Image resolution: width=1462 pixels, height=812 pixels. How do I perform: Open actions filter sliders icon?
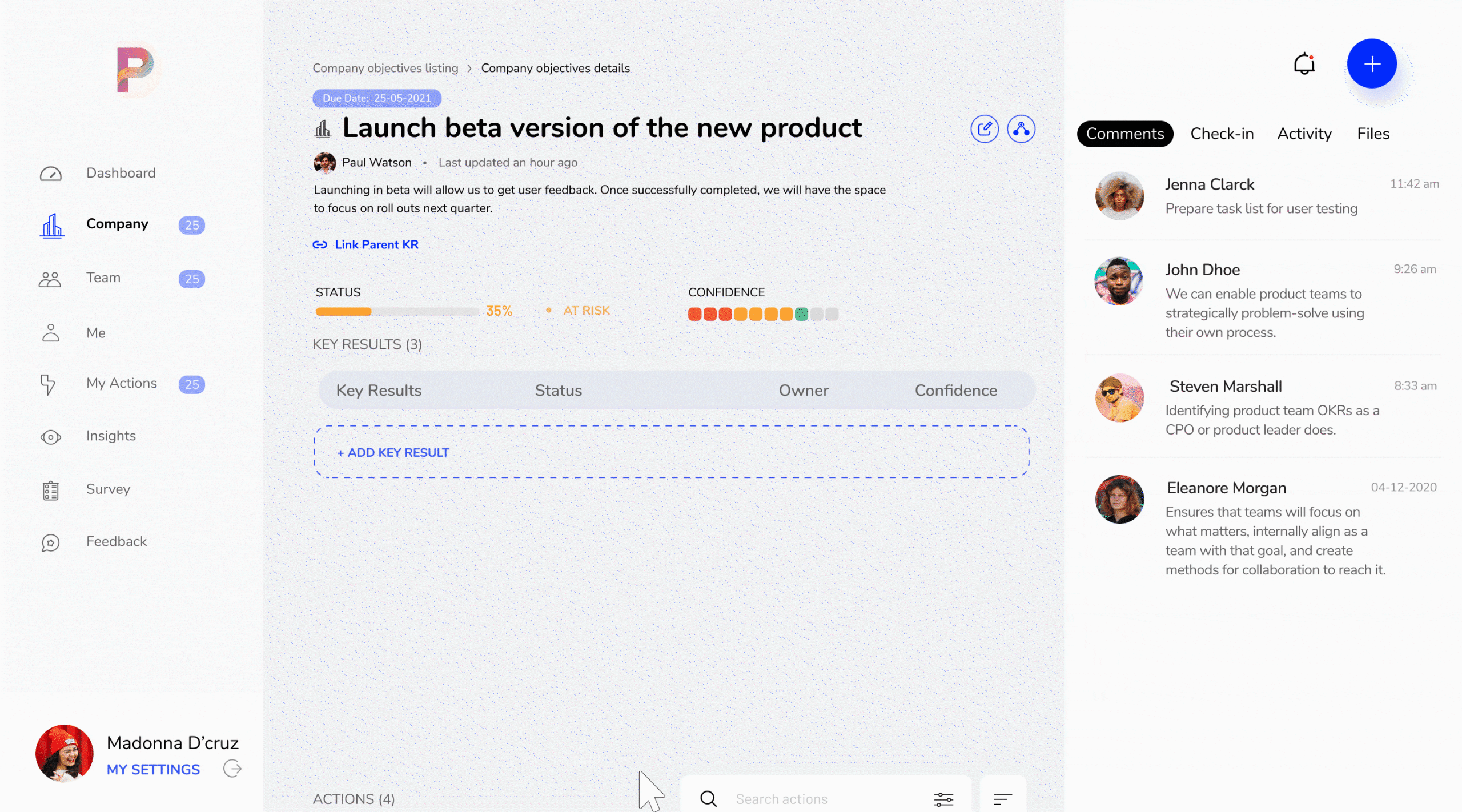click(x=943, y=799)
